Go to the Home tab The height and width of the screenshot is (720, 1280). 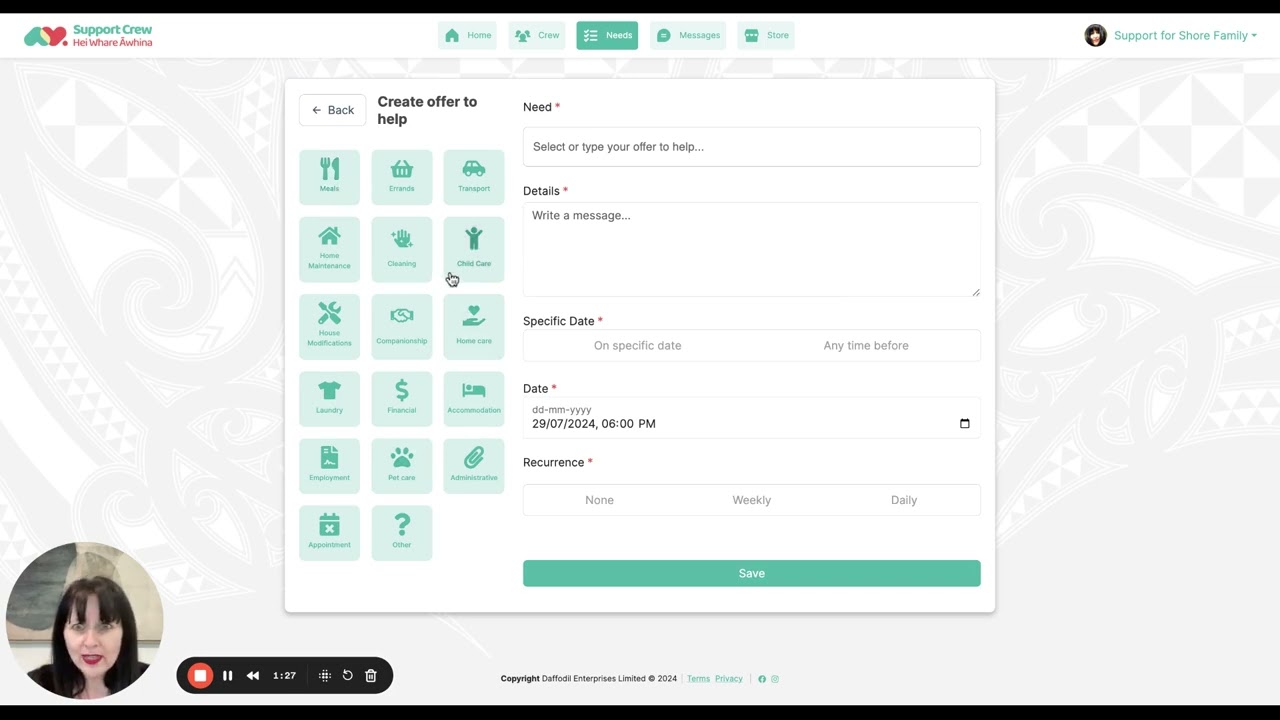click(467, 36)
